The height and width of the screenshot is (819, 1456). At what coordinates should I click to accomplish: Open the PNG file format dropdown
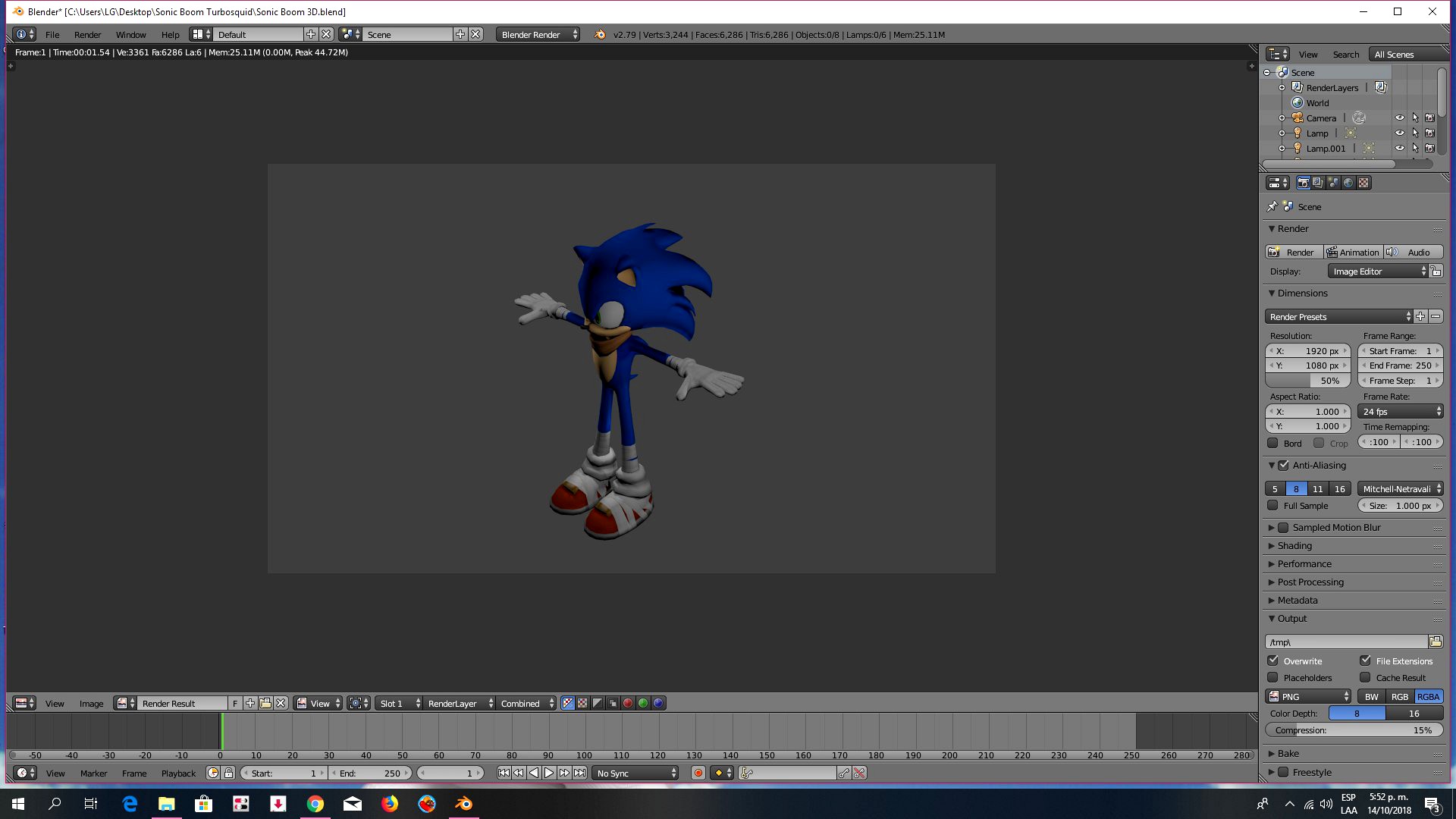(1308, 696)
